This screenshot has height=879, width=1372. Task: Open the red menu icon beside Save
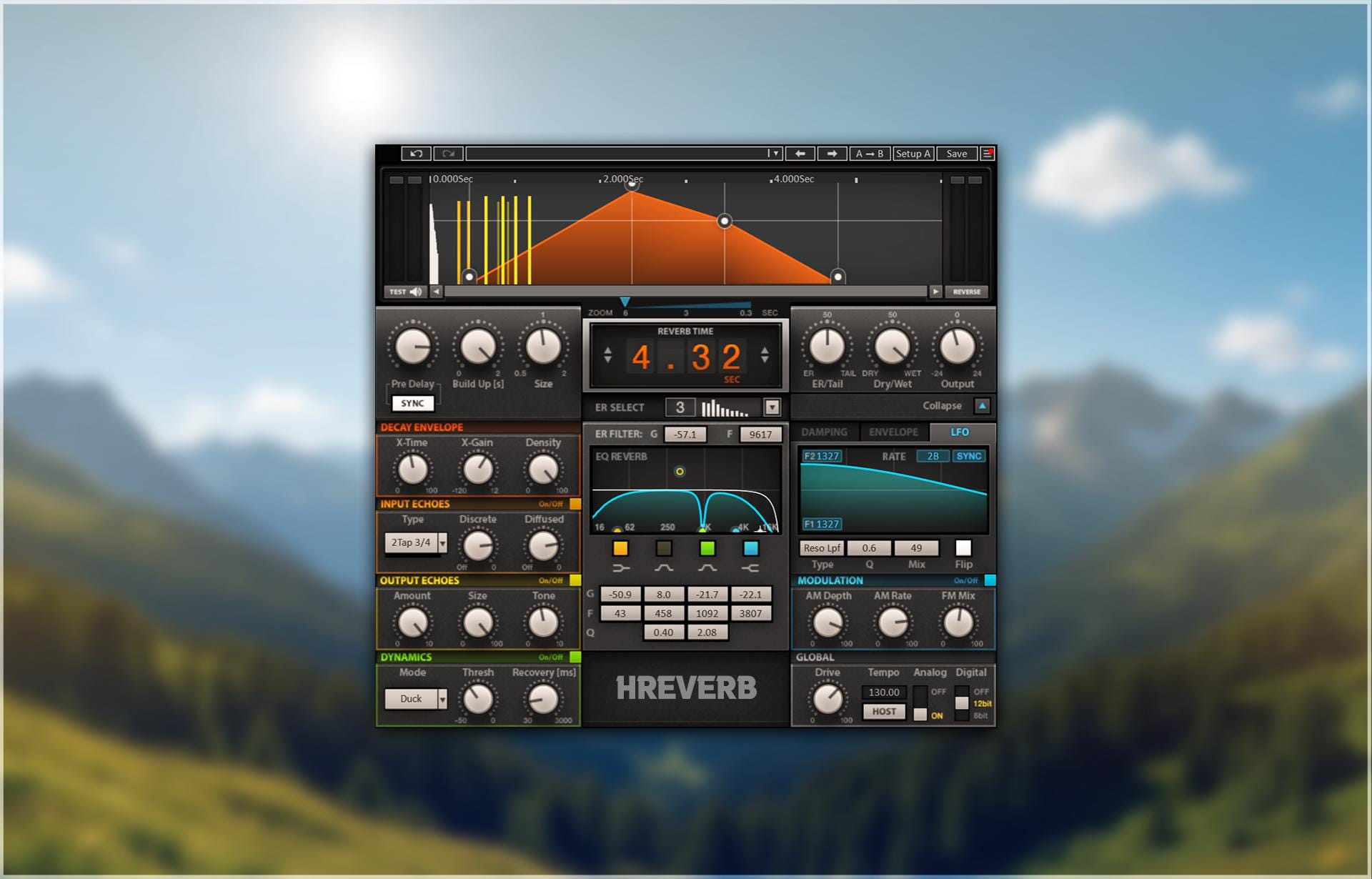[x=988, y=154]
